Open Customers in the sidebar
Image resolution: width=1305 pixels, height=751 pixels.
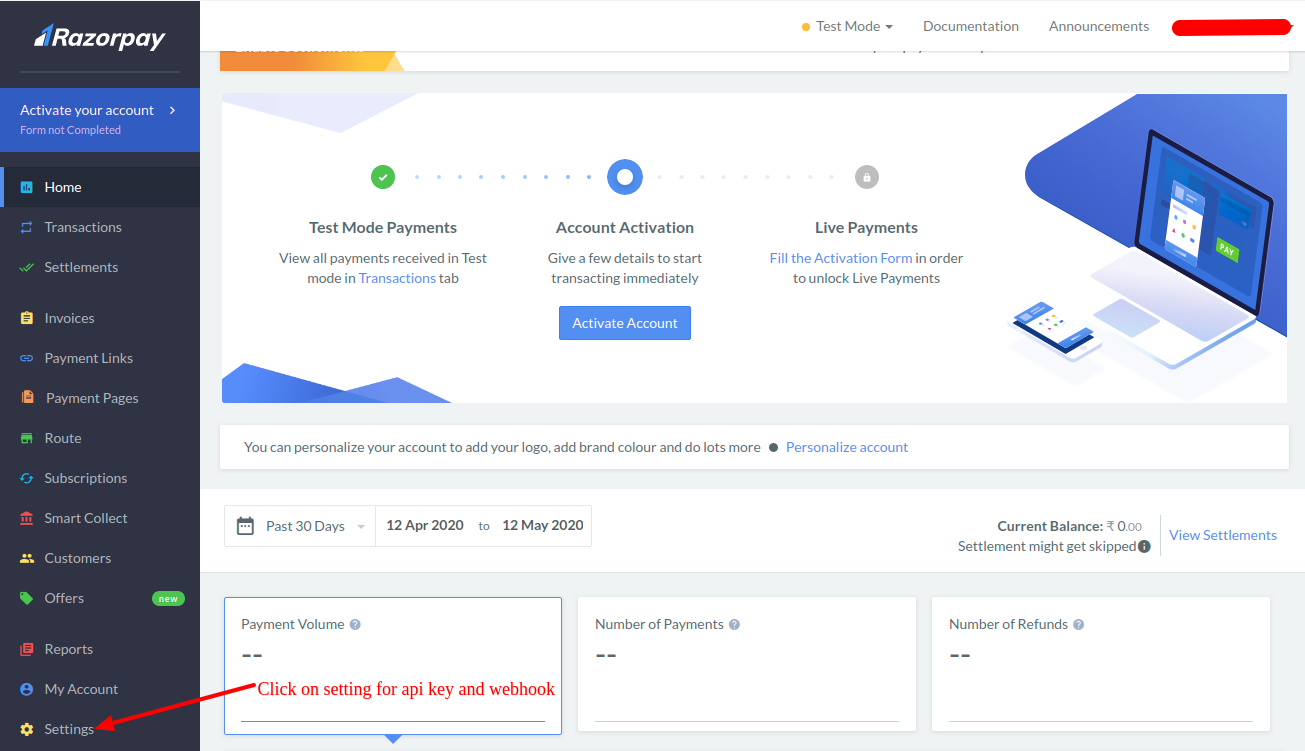[x=100, y=558]
